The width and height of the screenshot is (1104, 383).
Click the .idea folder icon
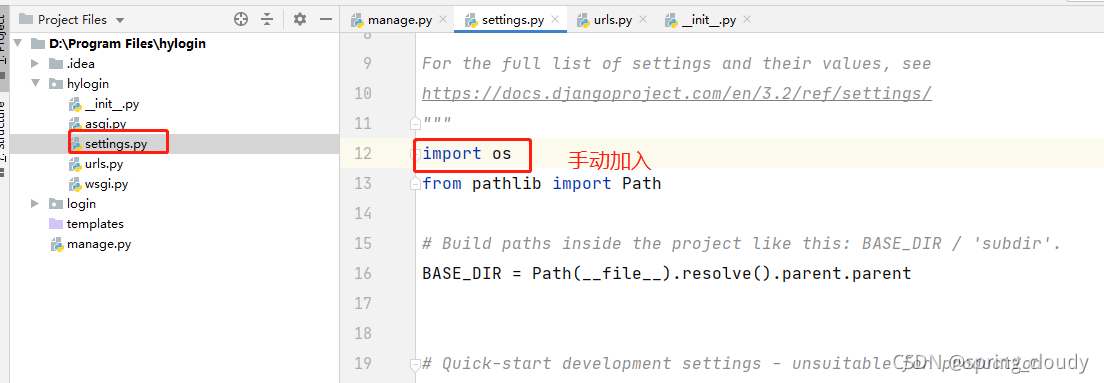56,63
